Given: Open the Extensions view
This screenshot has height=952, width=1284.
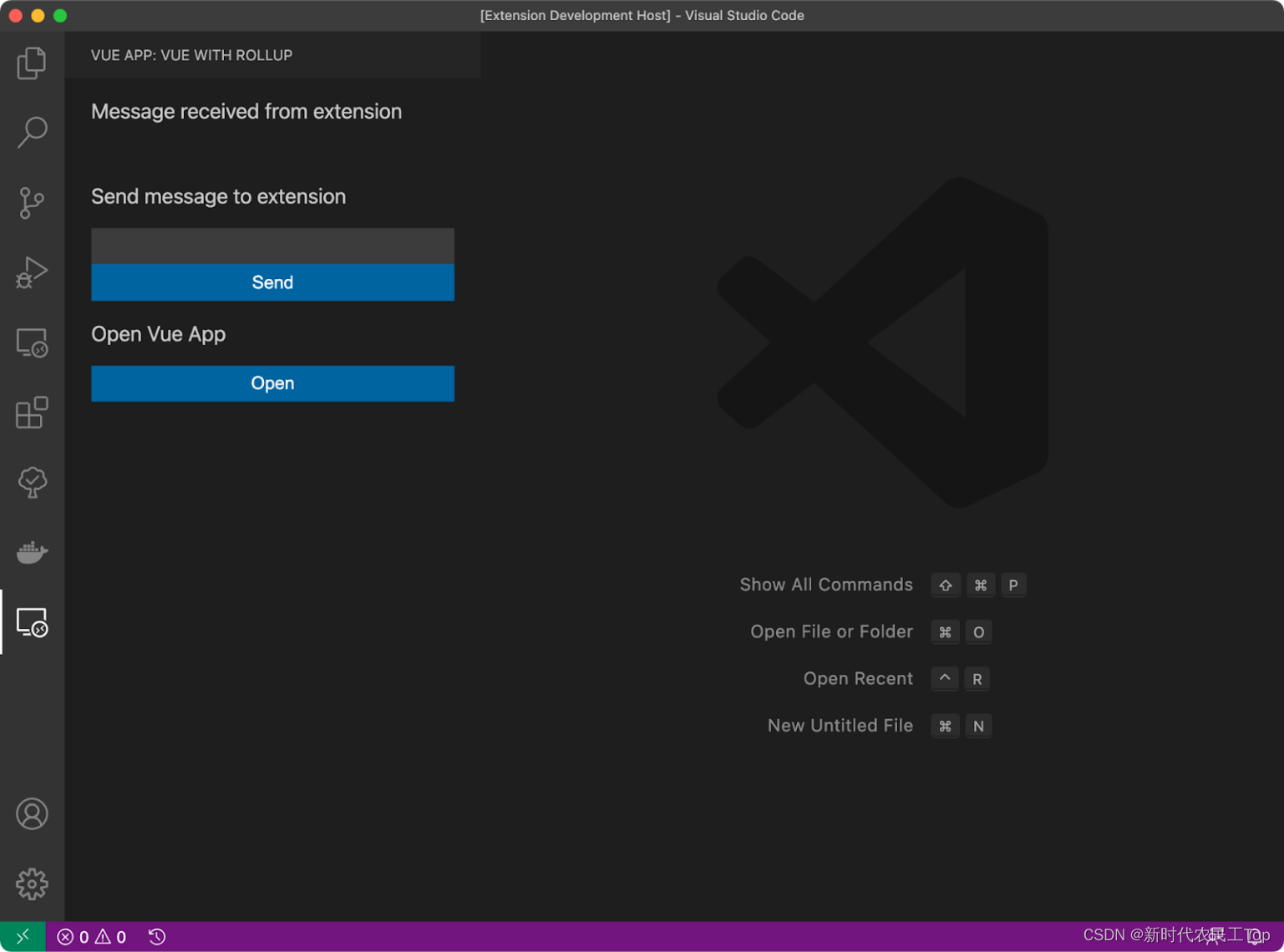Looking at the screenshot, I should click(x=32, y=413).
